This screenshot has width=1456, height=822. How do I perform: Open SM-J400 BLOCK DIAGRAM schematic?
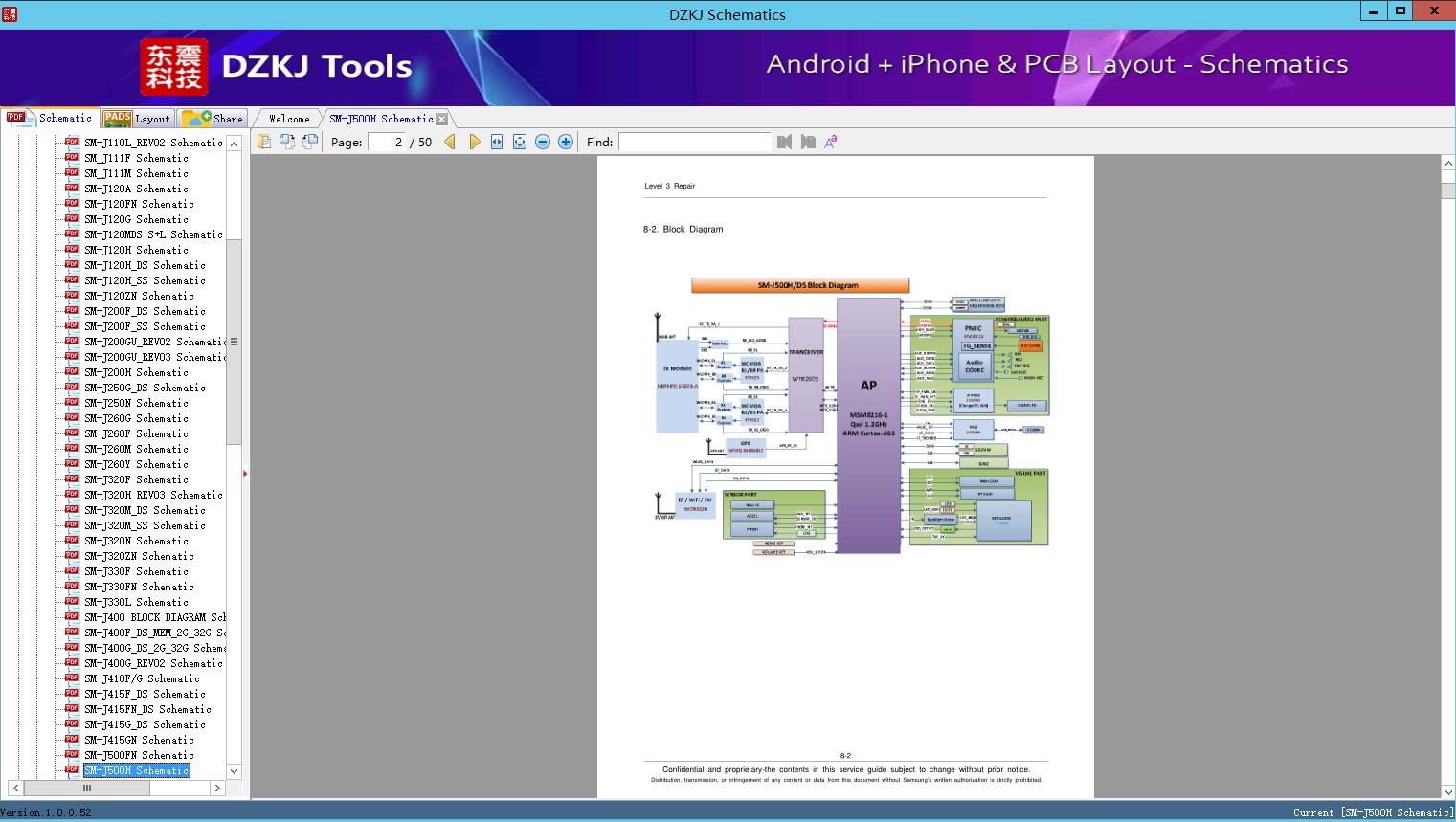(155, 617)
